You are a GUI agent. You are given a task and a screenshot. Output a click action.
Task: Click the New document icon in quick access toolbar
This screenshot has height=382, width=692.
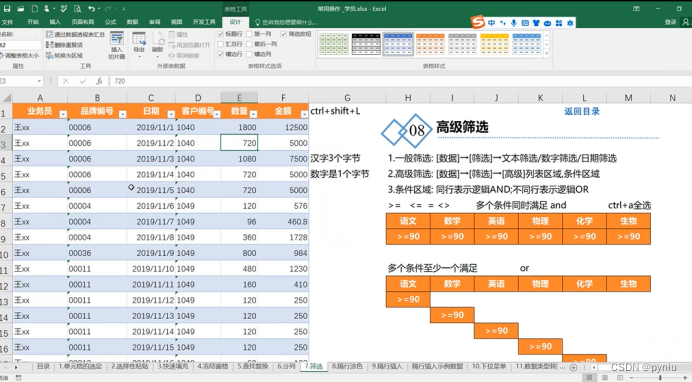click(34, 8)
